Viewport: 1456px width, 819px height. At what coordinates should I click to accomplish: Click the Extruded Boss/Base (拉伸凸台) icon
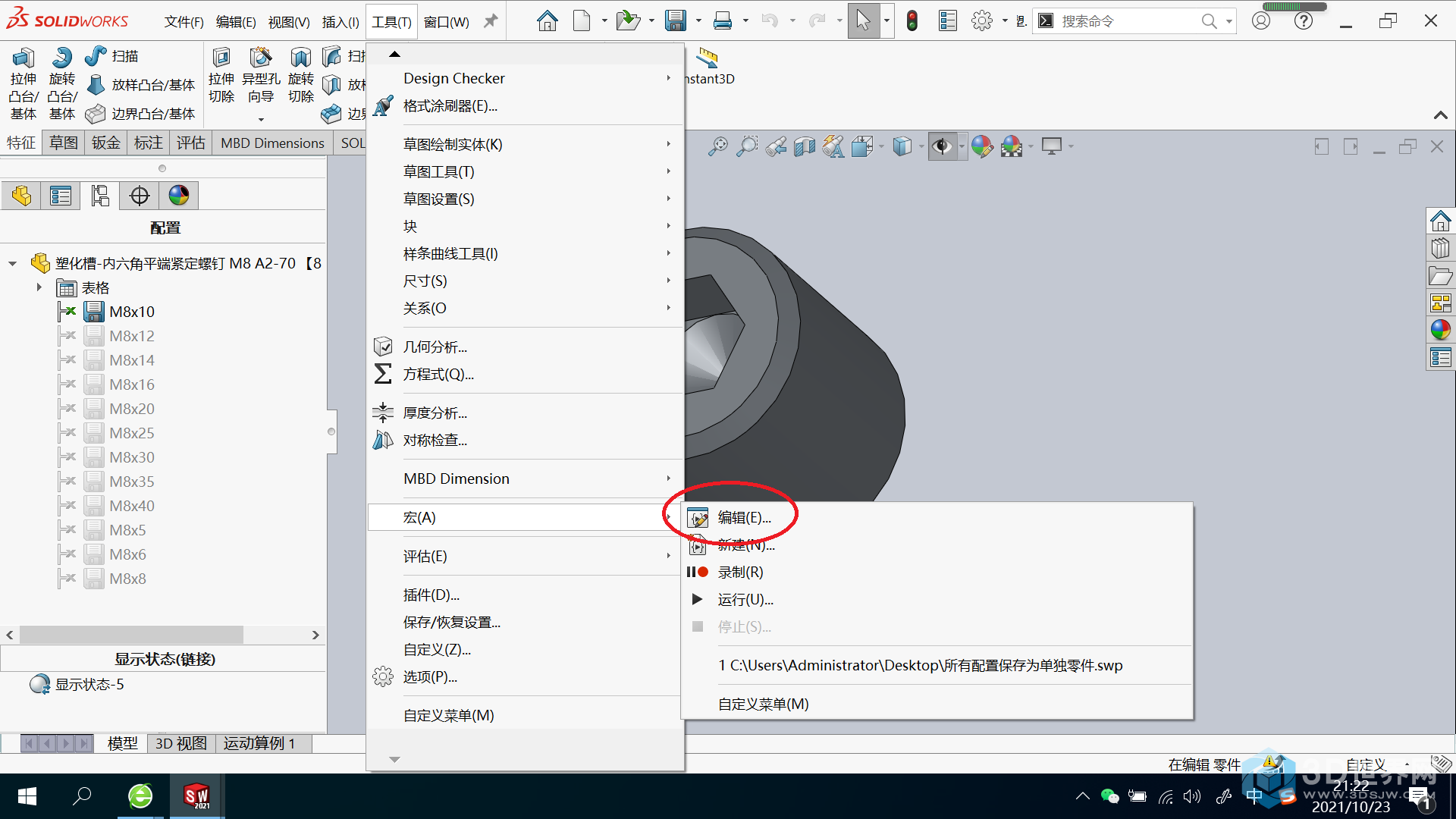[x=23, y=58]
